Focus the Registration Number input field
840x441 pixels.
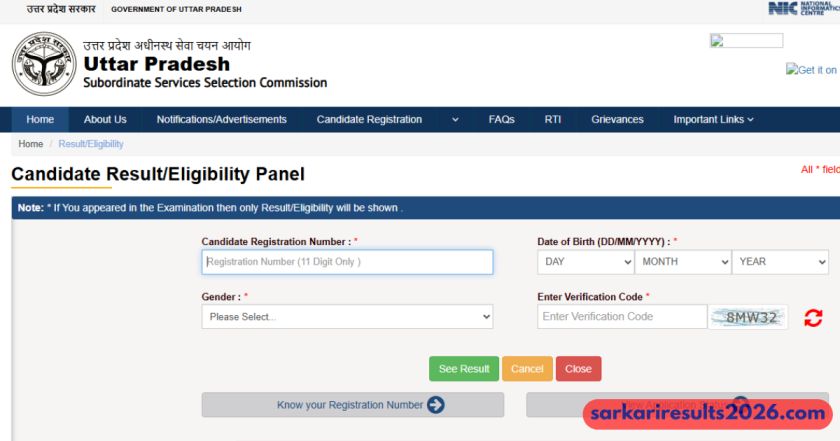[x=347, y=262]
